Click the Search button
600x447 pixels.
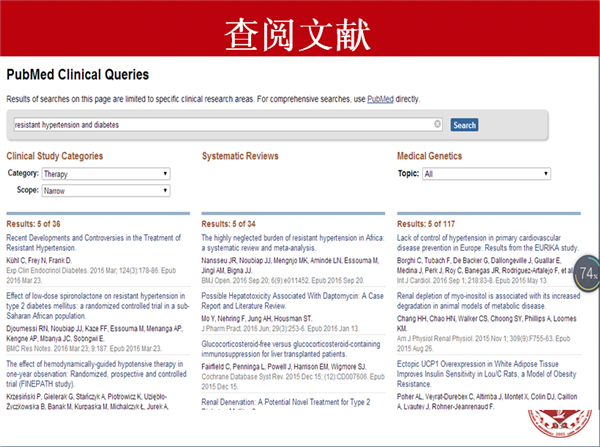464,125
